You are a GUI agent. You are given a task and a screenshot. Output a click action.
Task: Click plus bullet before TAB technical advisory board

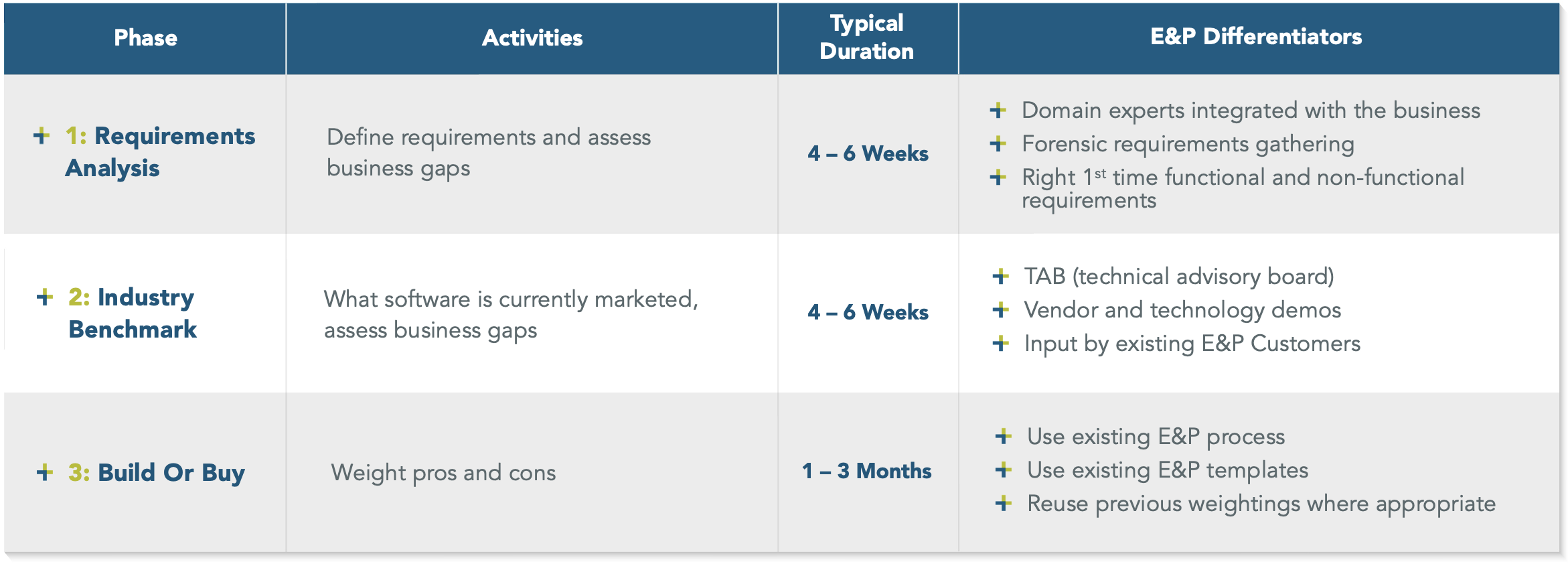[x=1001, y=276]
